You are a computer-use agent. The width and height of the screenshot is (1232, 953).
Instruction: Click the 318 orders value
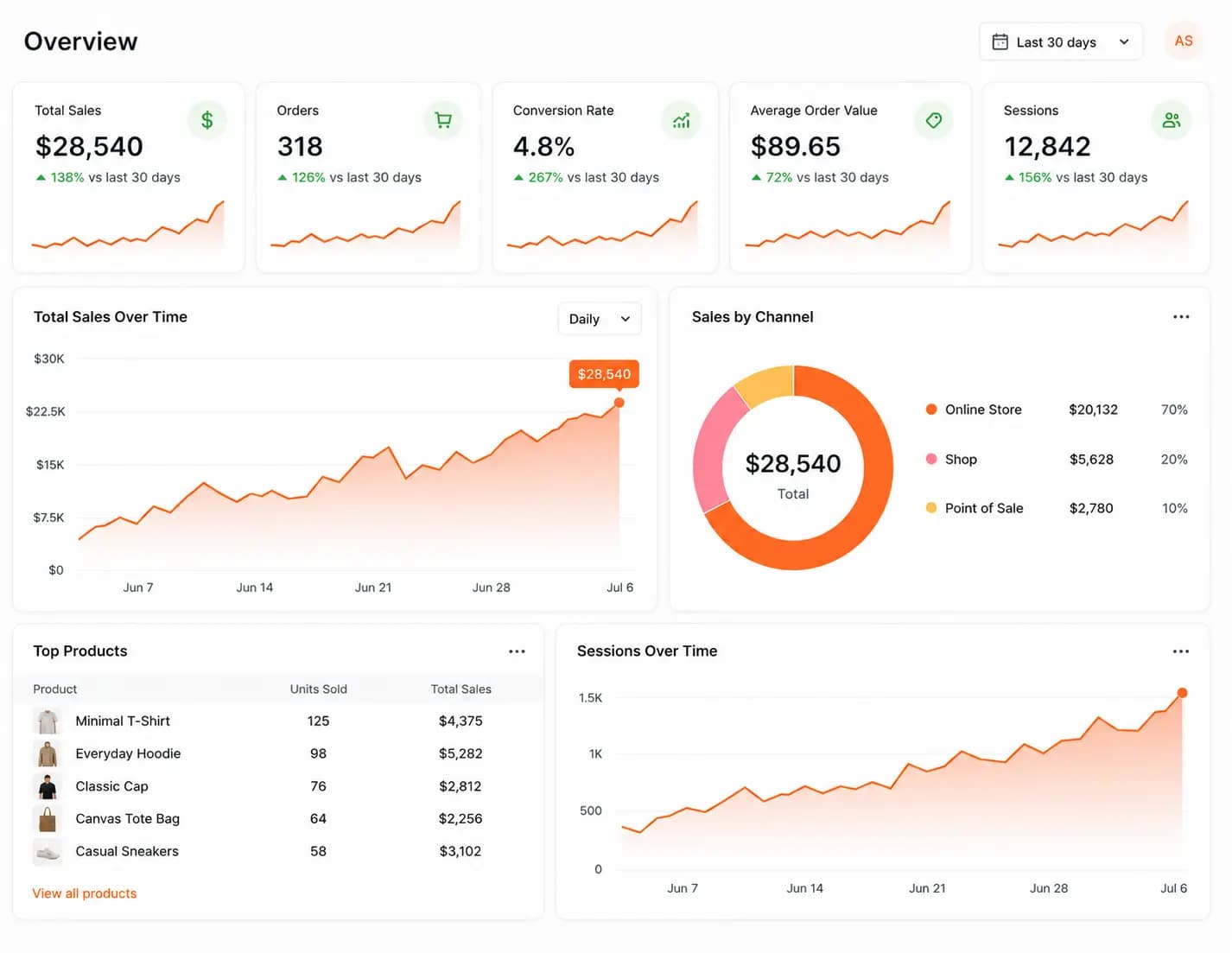(x=300, y=146)
